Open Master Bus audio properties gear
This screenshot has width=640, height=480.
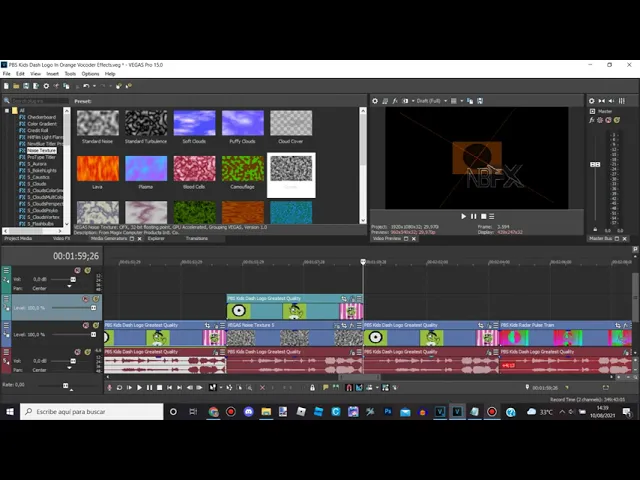(591, 101)
